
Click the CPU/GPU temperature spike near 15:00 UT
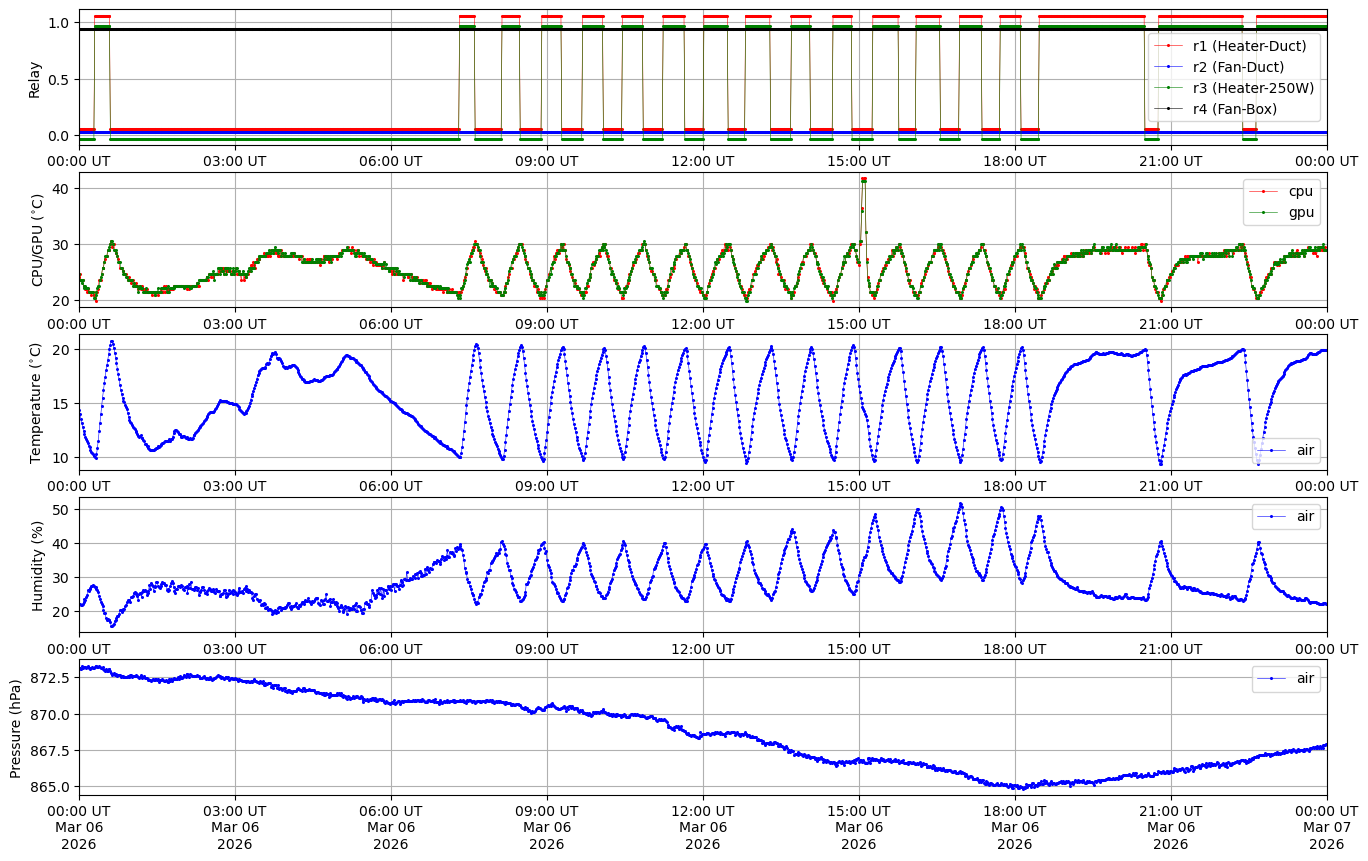[x=863, y=181]
